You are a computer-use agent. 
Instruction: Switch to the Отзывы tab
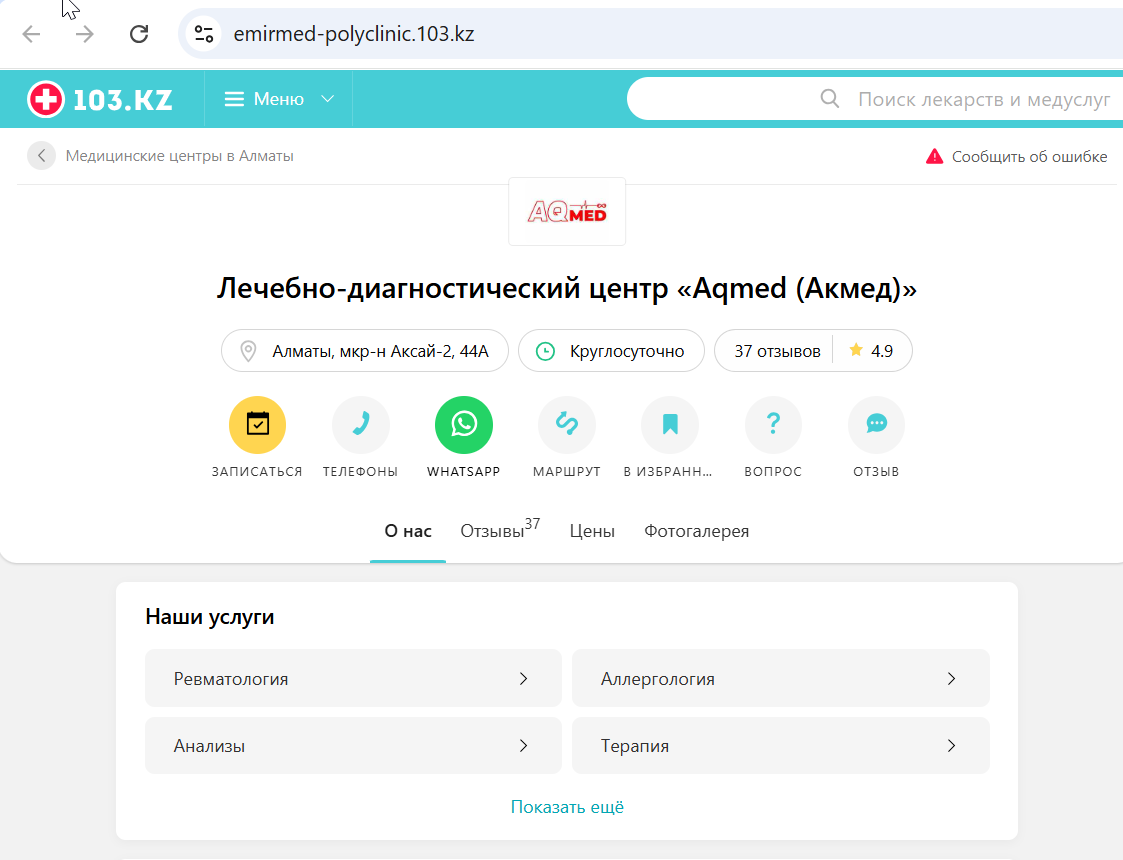pyautogui.click(x=500, y=530)
